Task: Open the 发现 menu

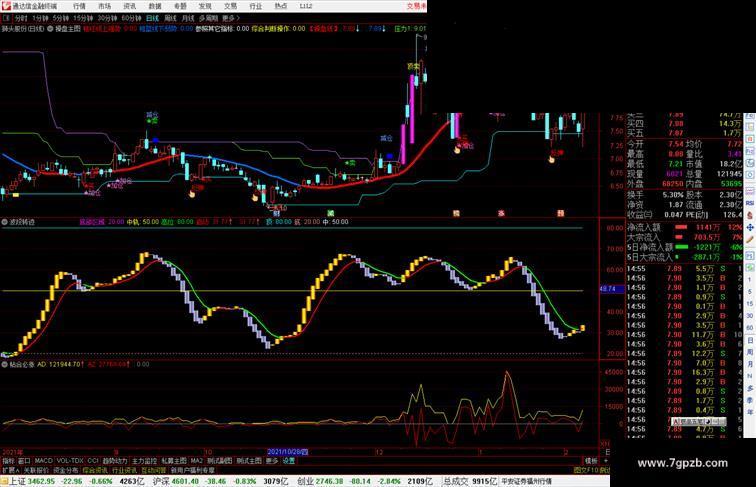Action: (205, 6)
